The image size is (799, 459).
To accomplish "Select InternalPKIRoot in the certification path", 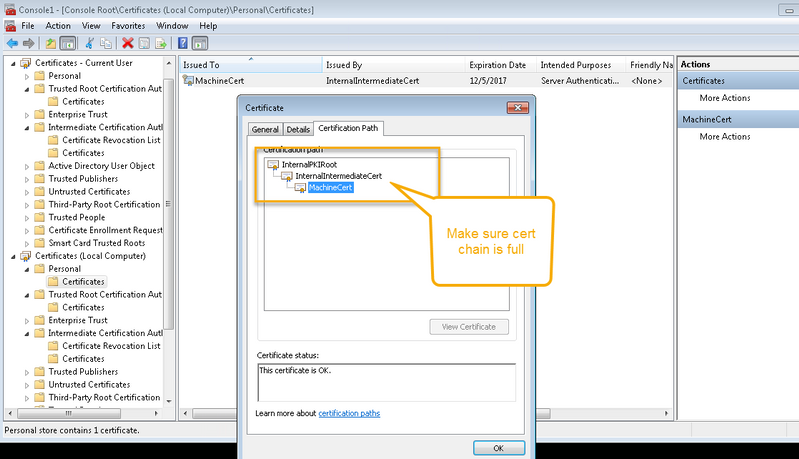I will pos(308,163).
